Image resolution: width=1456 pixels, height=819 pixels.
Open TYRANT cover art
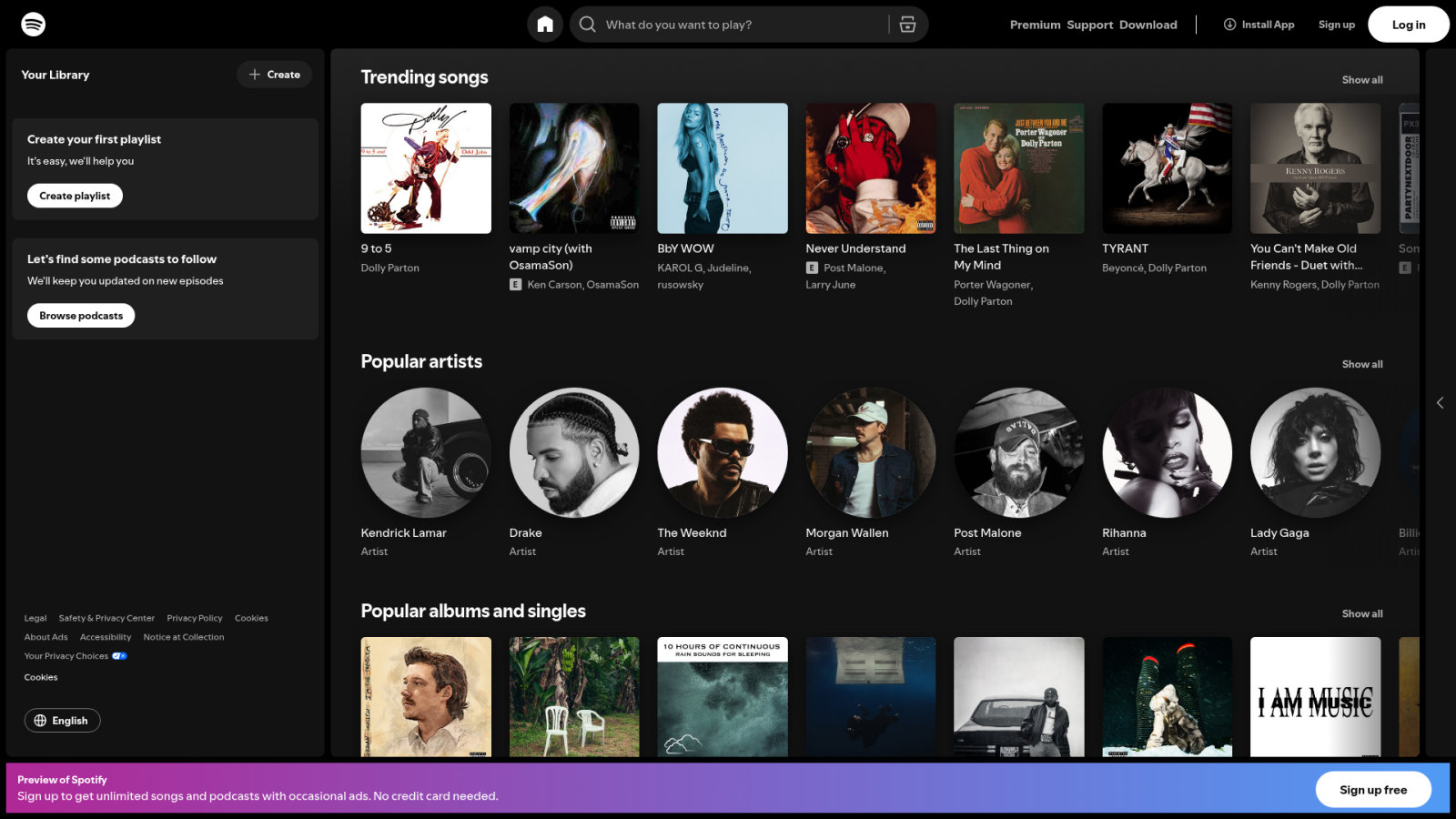1168,168
